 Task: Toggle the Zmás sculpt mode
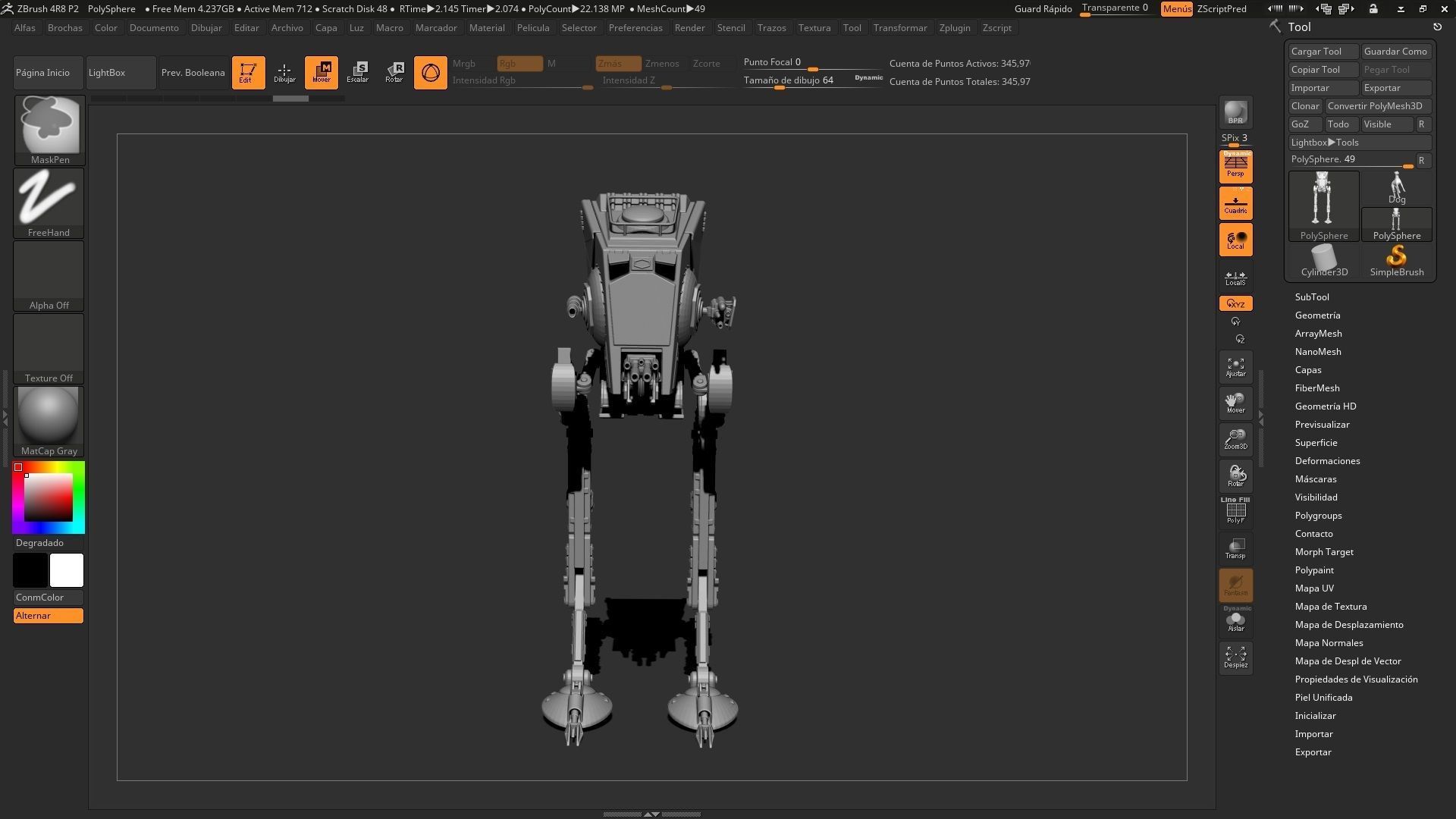pyautogui.click(x=618, y=64)
